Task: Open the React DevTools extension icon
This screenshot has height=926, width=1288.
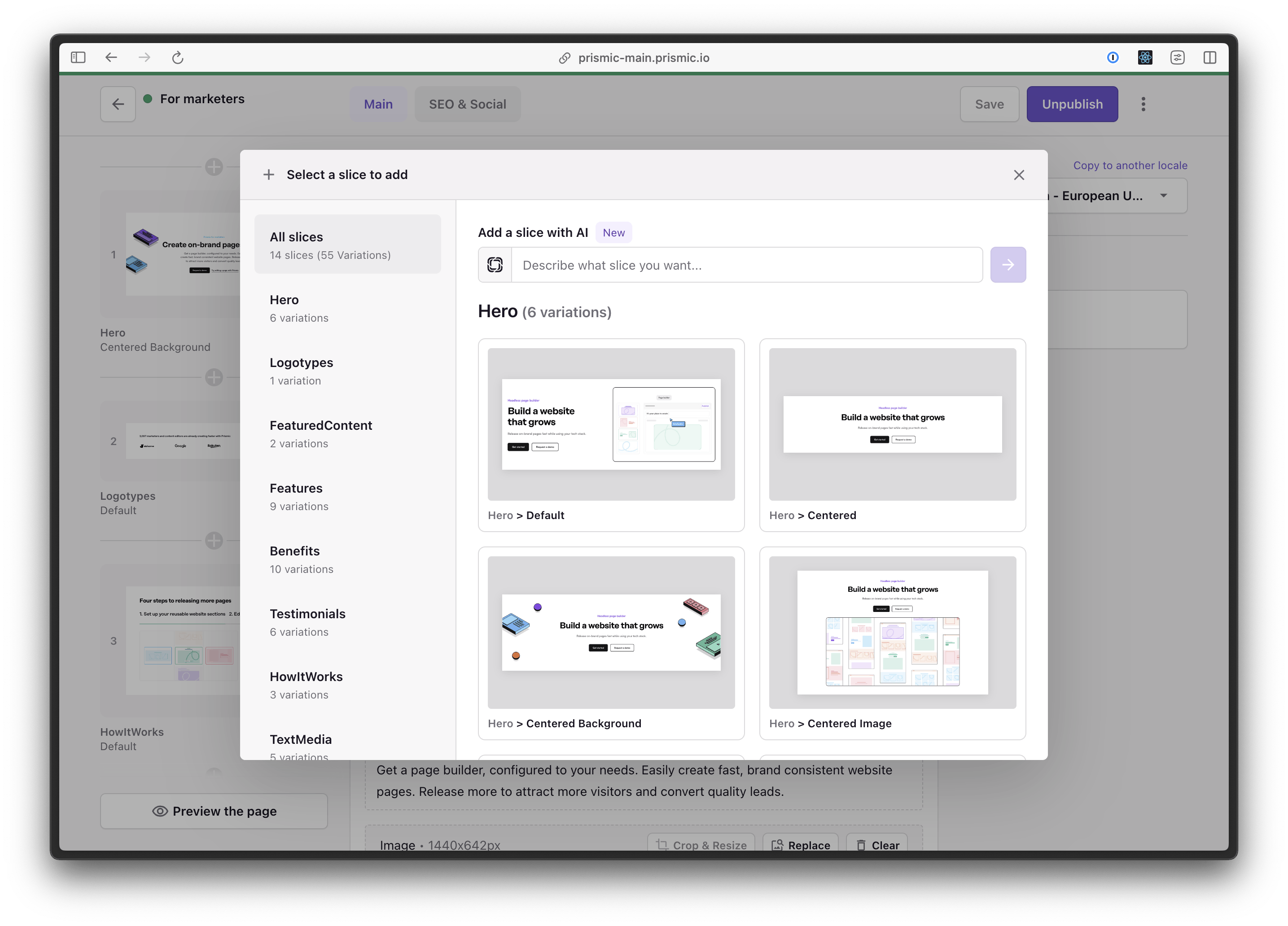Action: point(1145,58)
